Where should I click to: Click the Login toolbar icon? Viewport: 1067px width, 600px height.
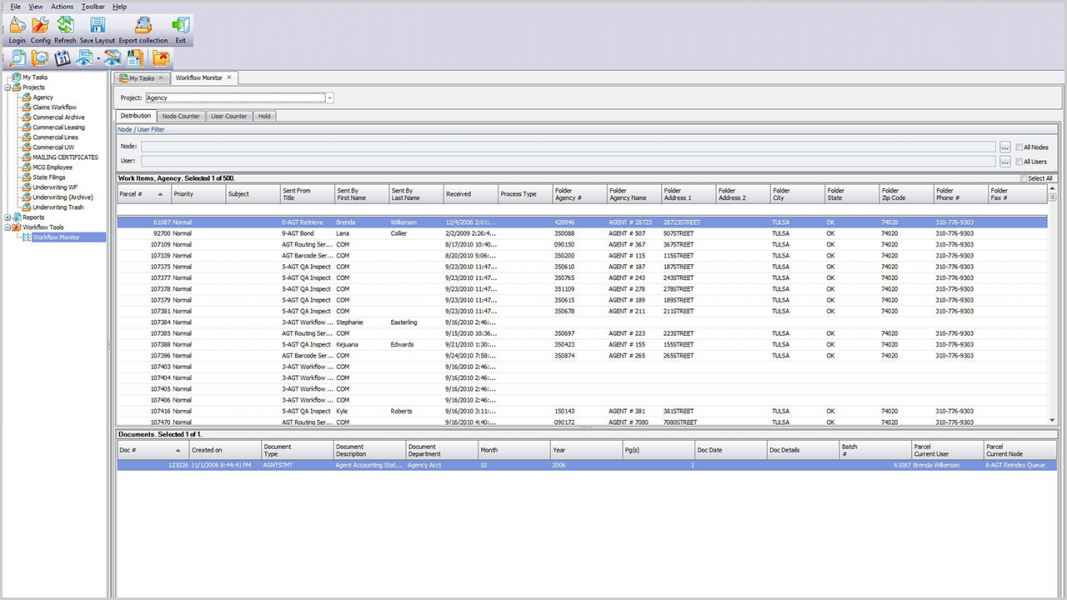pos(17,29)
